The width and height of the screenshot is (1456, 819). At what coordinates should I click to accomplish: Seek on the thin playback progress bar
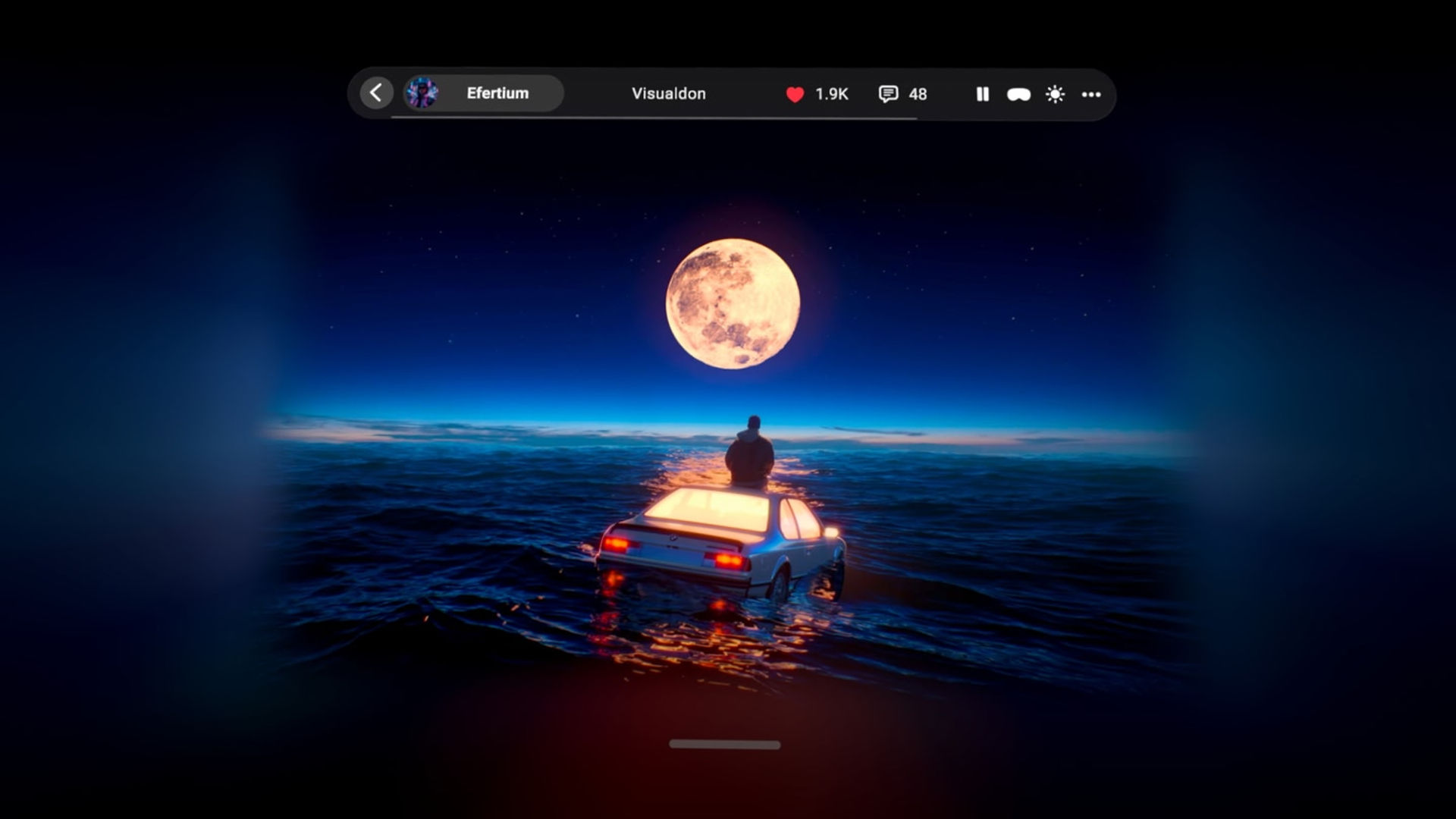[654, 118]
